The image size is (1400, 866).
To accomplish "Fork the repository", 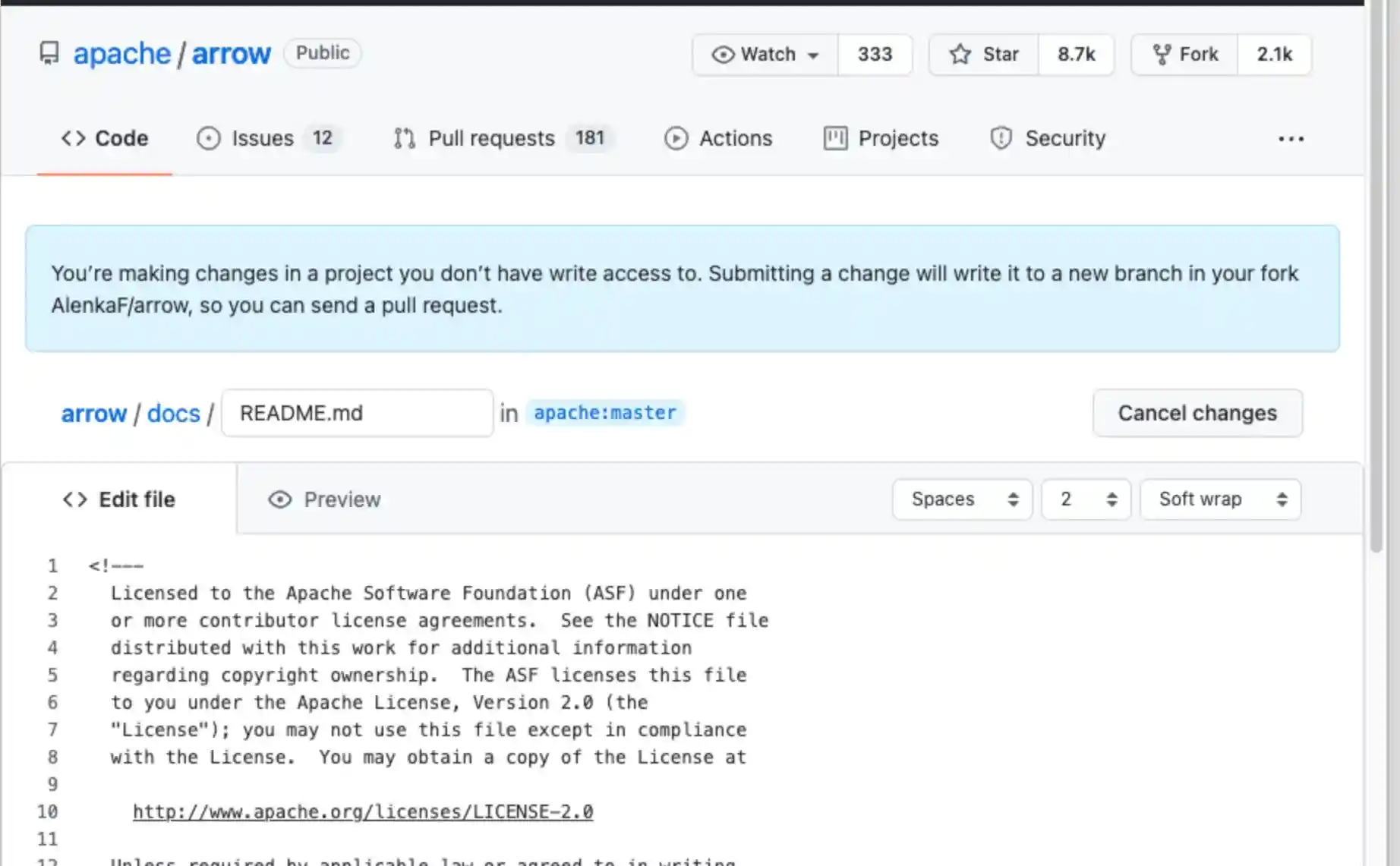I will (1183, 54).
